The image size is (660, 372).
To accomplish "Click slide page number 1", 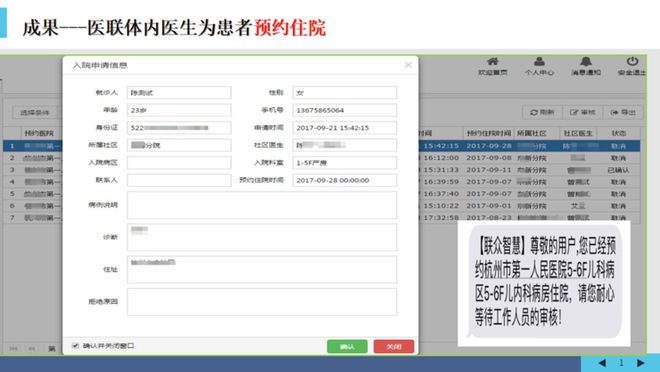I will coord(621,363).
